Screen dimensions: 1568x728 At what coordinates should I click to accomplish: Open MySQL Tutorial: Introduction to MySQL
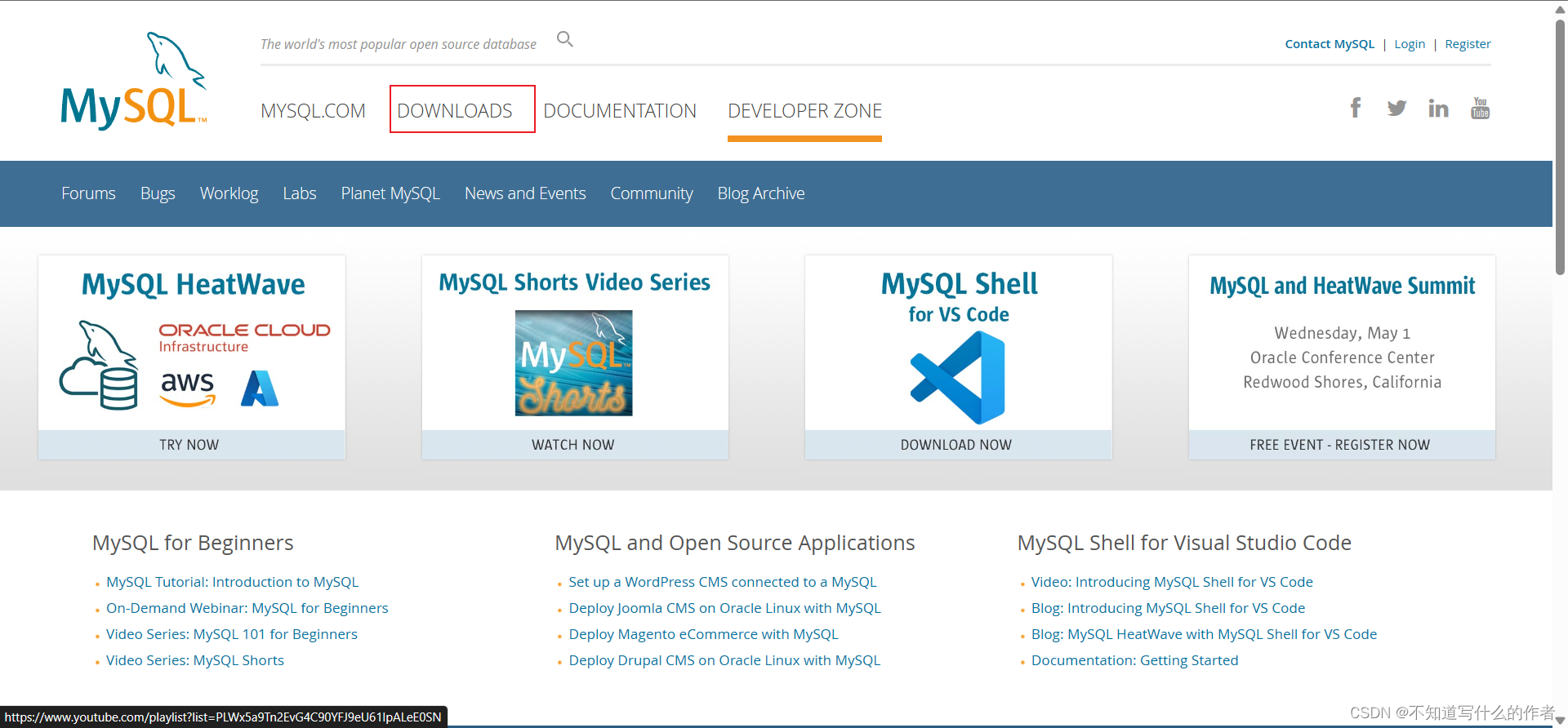pyautogui.click(x=232, y=582)
